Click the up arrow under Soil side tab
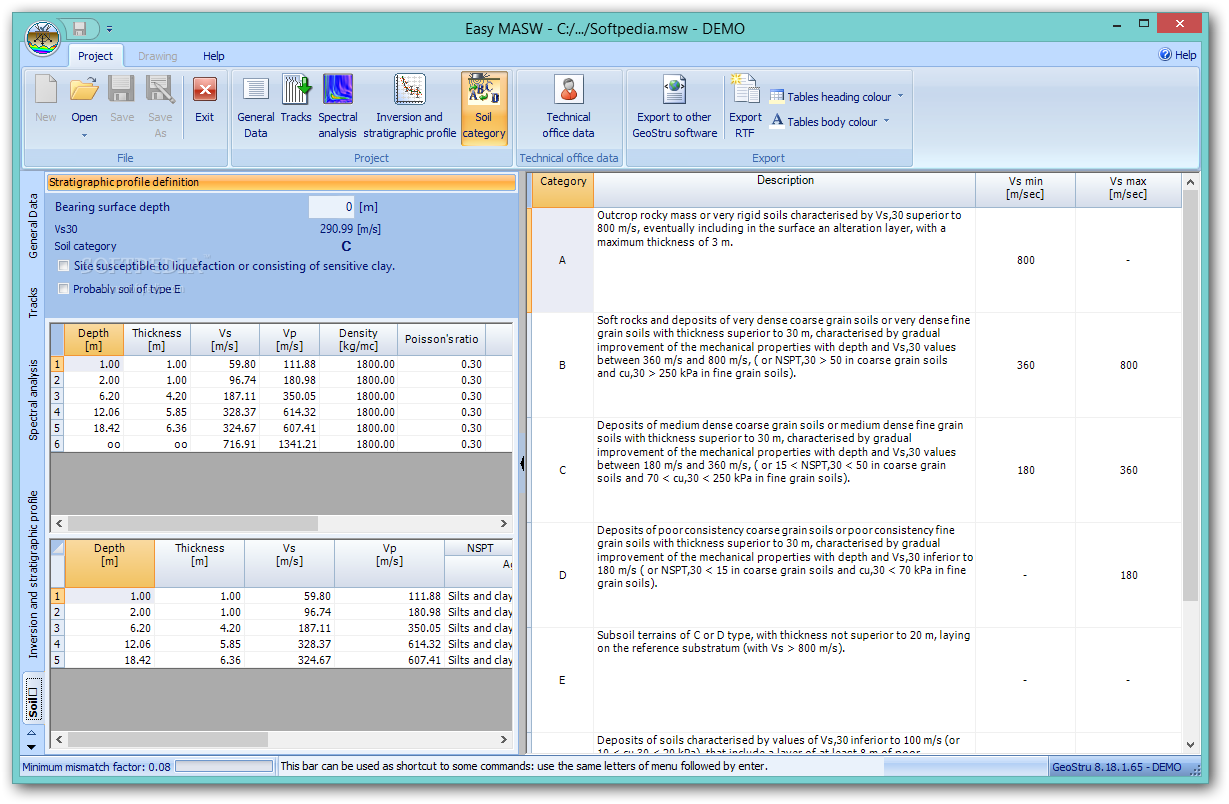 (x=31, y=733)
